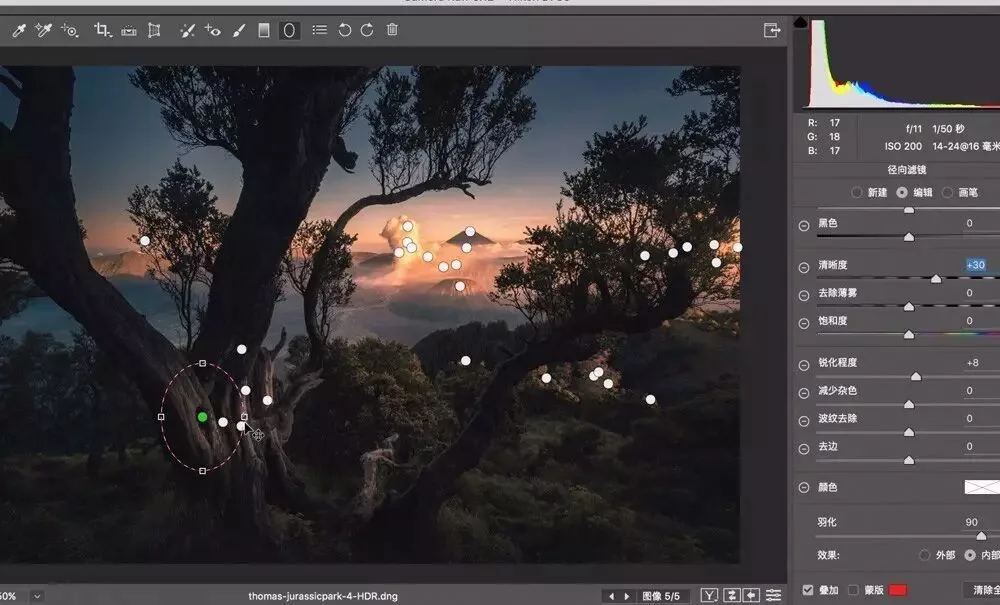The image size is (1000, 605).
Task: Cycle before/after views Y icon
Action: (709, 595)
